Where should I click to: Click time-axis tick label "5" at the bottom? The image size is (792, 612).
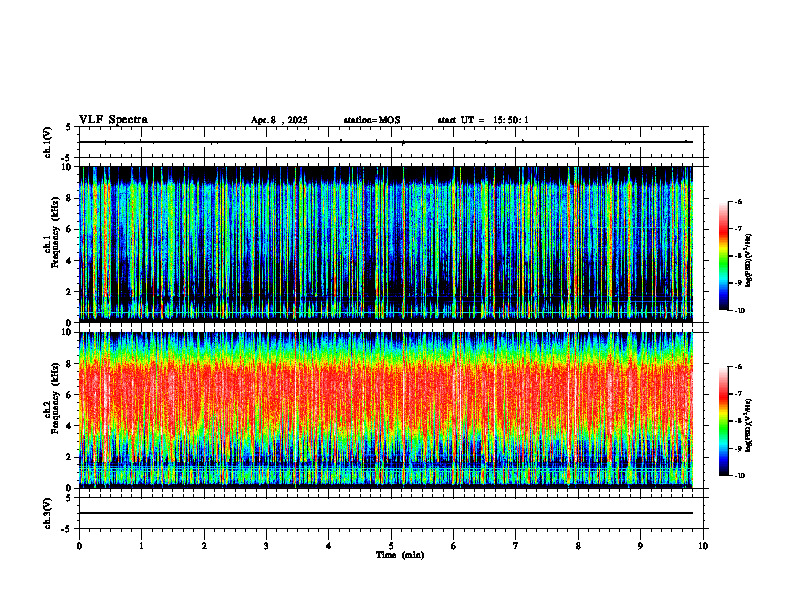pyautogui.click(x=391, y=546)
